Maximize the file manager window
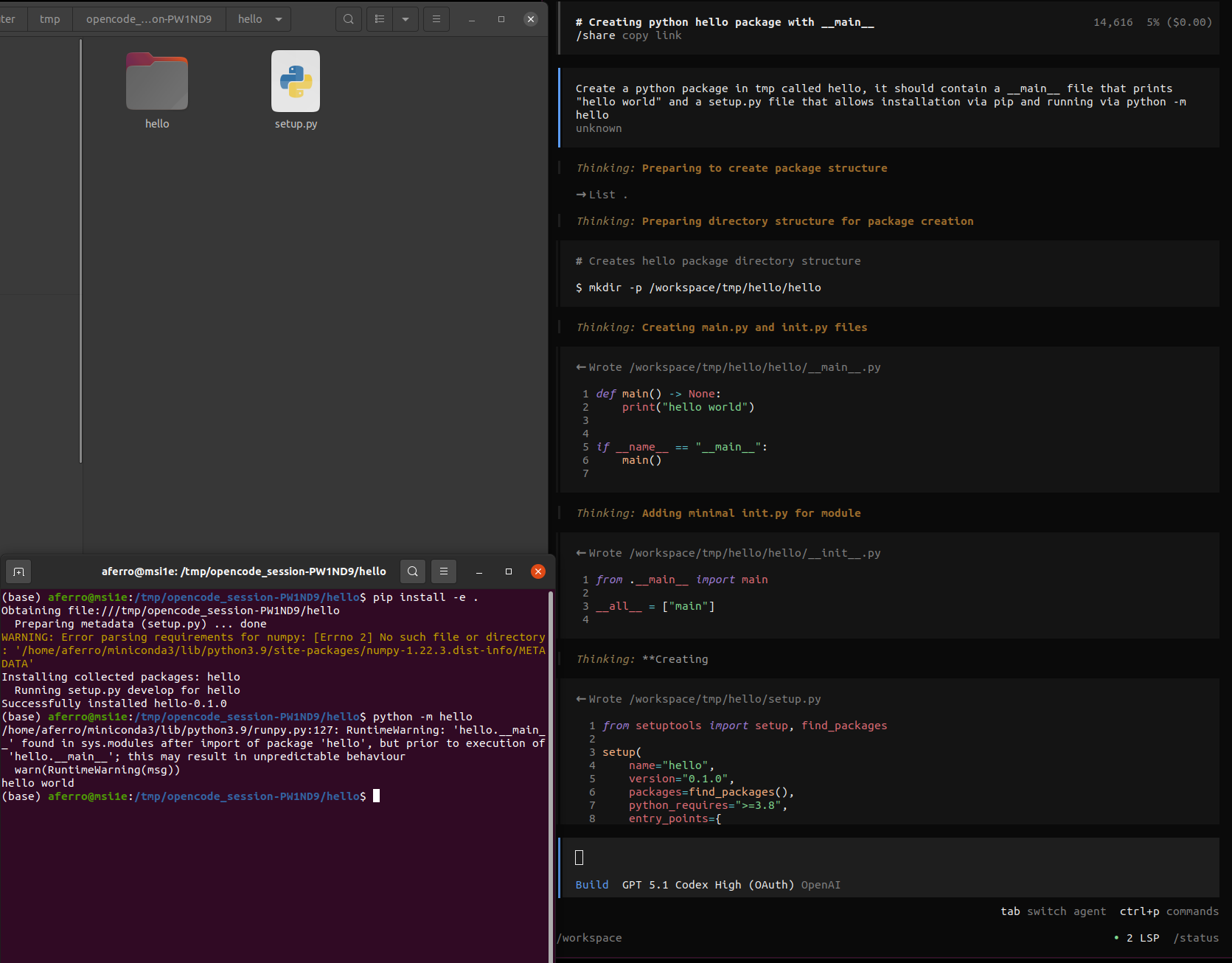1232x963 pixels. pyautogui.click(x=501, y=19)
